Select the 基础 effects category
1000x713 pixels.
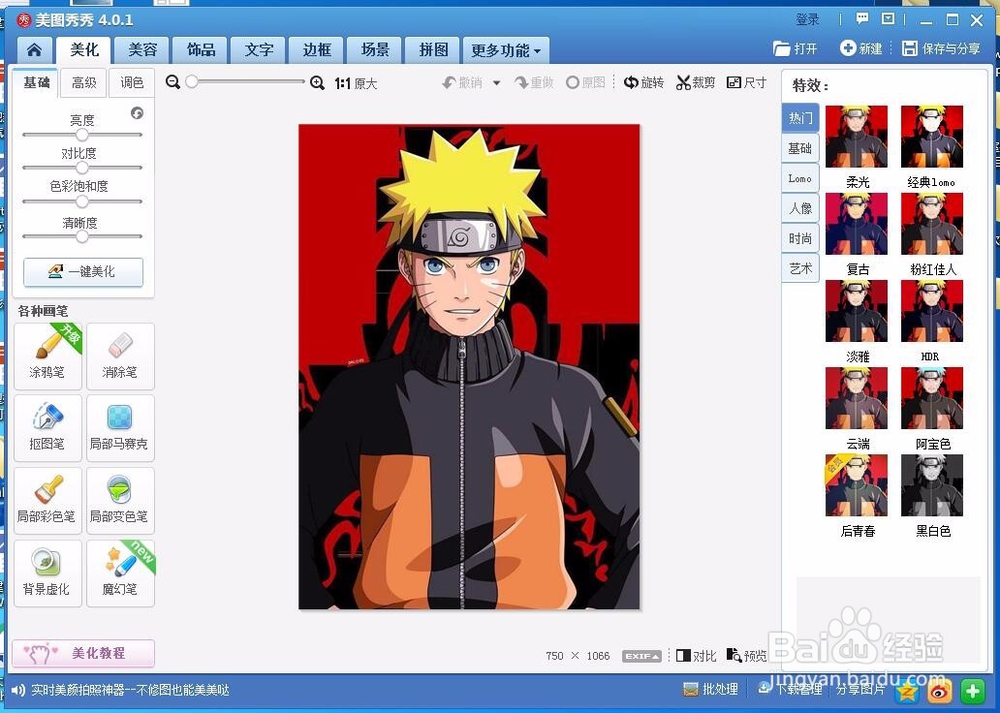click(x=800, y=149)
